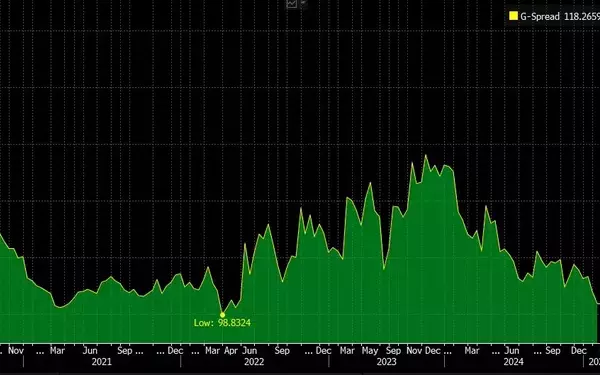This screenshot has height=375, width=600.
Task: Click the line chart icon above the graph
Action: (x=292, y=3)
